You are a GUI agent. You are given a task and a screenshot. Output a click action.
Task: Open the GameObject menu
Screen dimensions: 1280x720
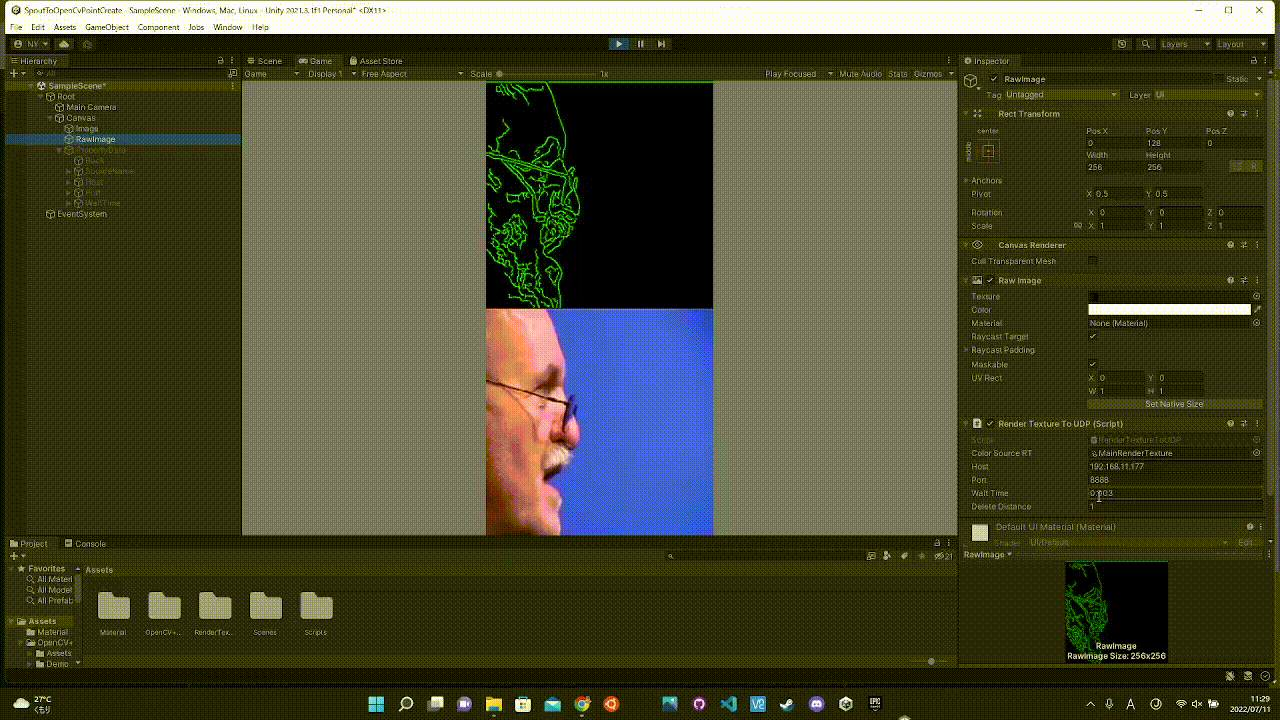coord(107,27)
